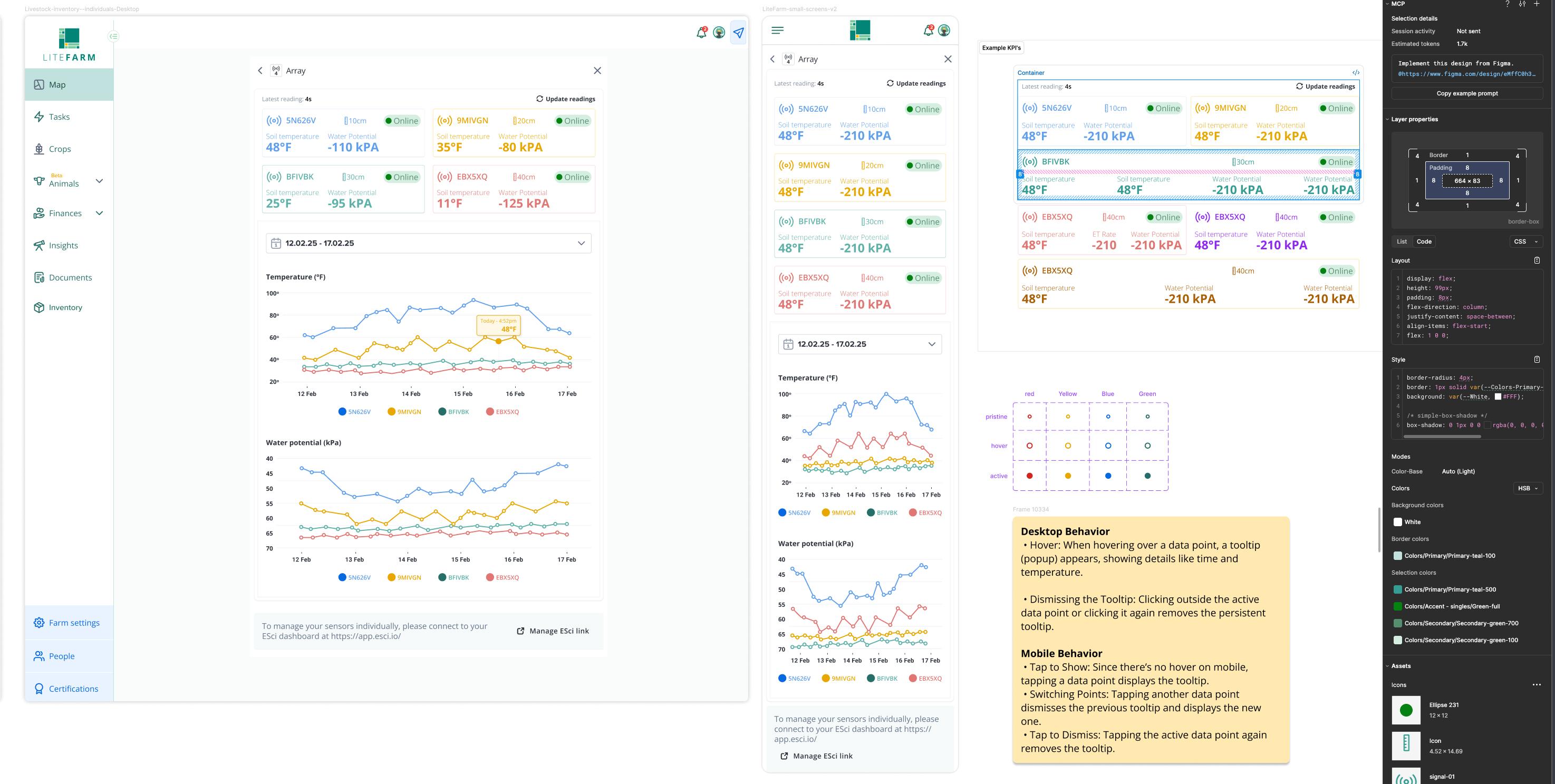
Task: Open HSB color format dropdown
Action: (x=1528, y=488)
